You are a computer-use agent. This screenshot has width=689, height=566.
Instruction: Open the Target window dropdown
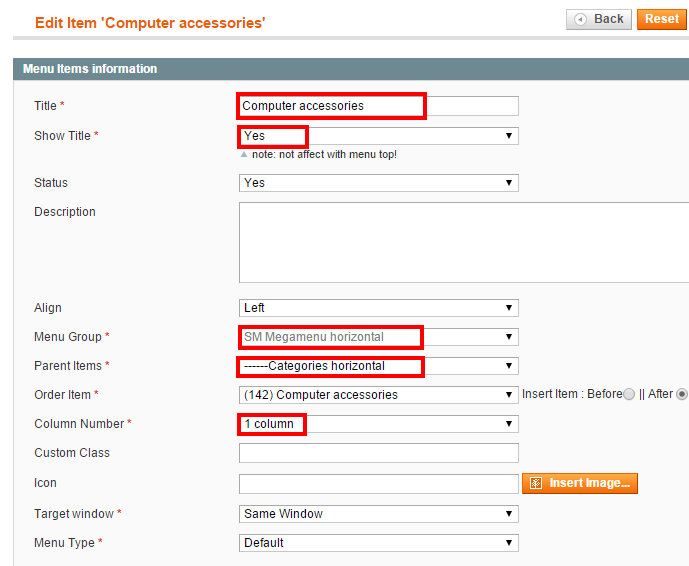coord(379,514)
